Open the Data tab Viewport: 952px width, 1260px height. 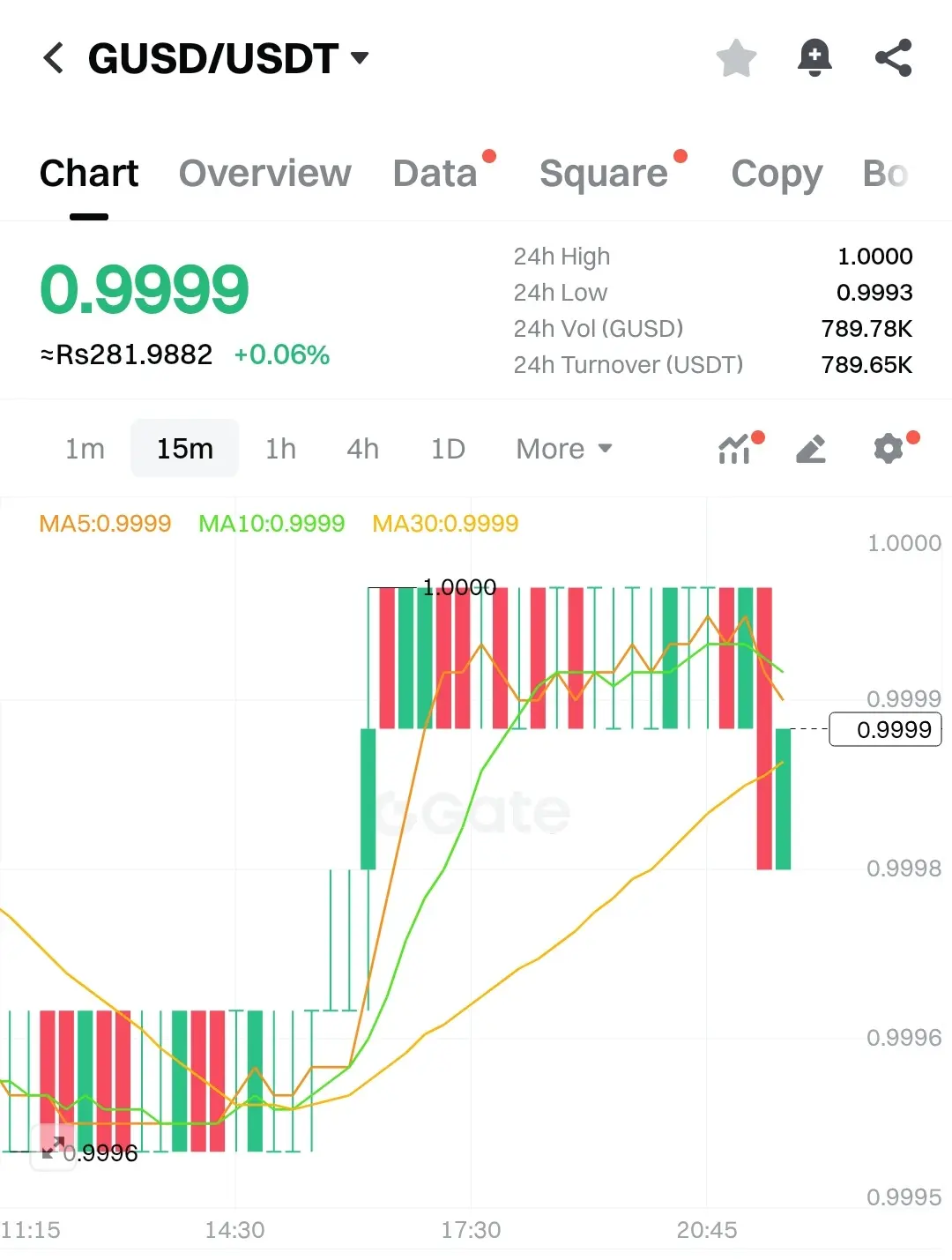point(435,173)
